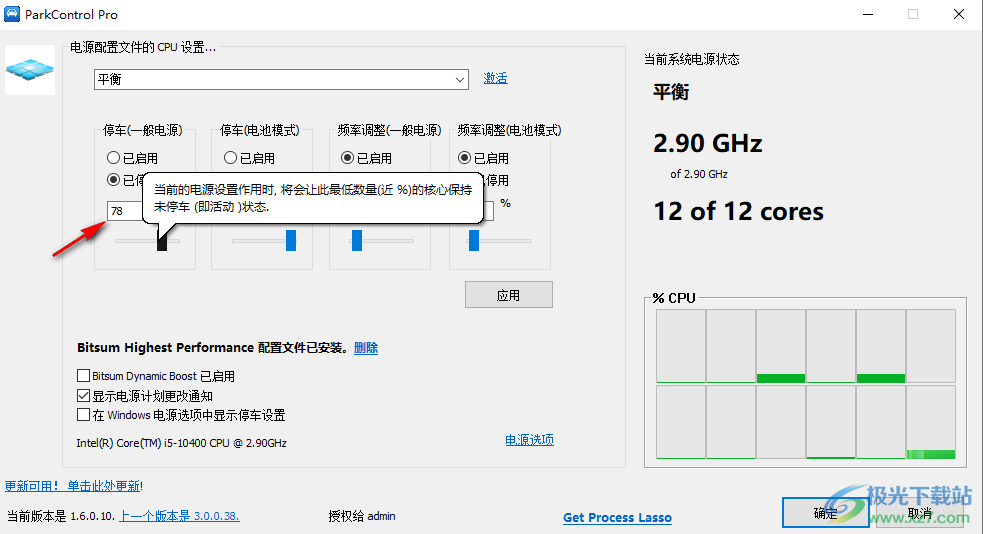Image resolution: width=983 pixels, height=534 pixels.
Task: Close the ParkControl Pro window
Action: coord(959,14)
